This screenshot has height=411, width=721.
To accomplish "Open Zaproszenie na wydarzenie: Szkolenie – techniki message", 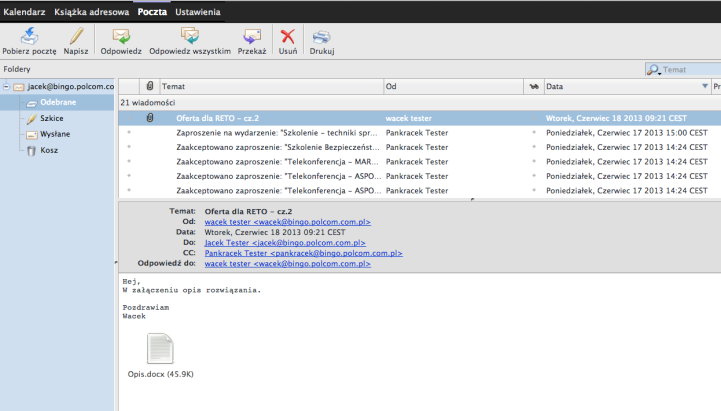I will point(277,133).
